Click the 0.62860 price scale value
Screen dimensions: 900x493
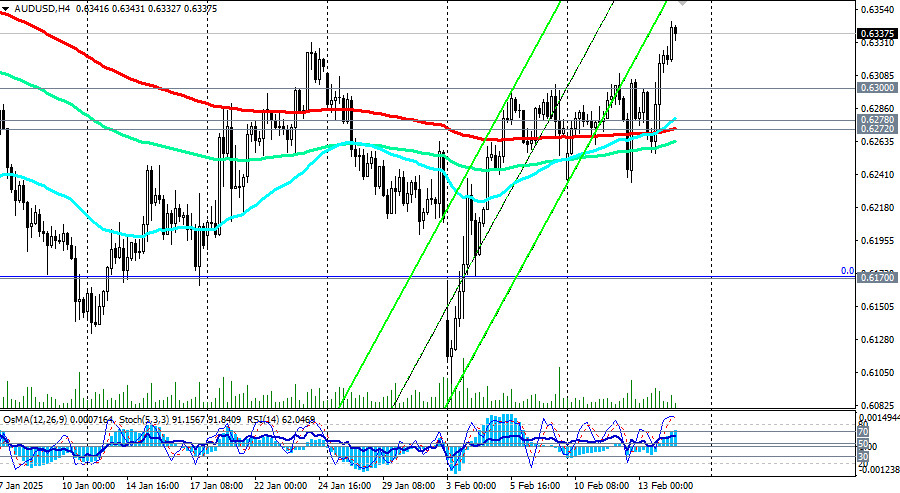click(x=878, y=108)
